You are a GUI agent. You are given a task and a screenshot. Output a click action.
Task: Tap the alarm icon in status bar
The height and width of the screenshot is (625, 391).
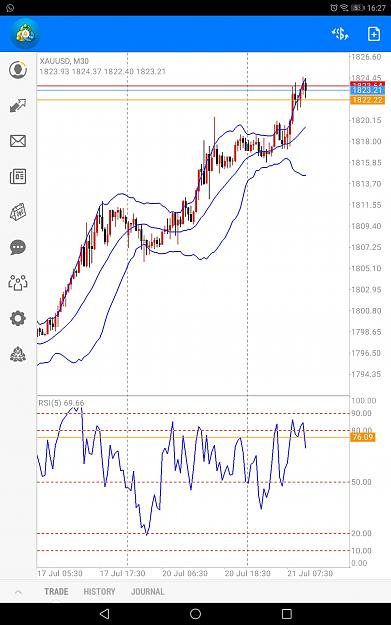tap(334, 8)
